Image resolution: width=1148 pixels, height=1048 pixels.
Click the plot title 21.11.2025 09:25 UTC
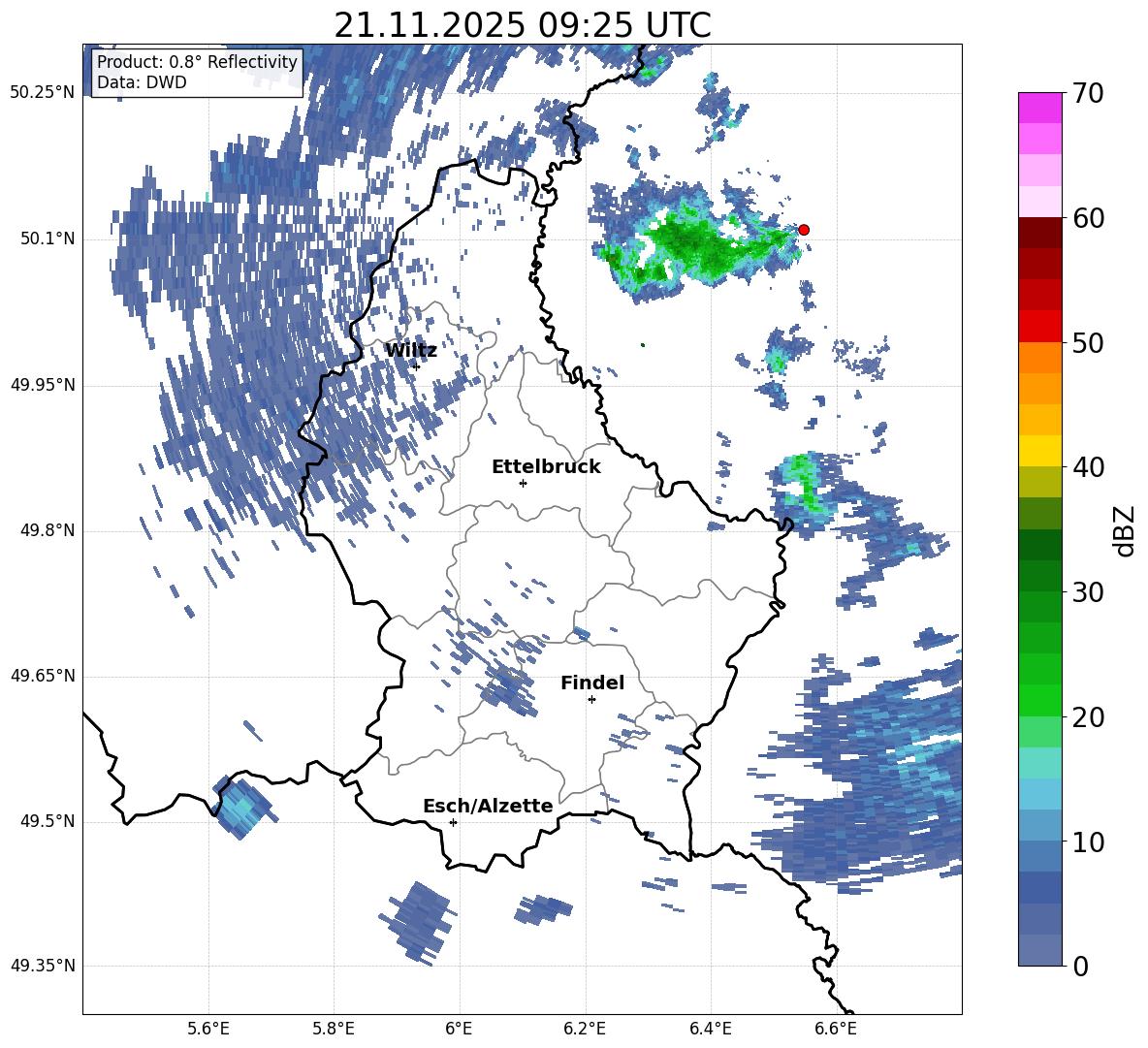(x=522, y=25)
